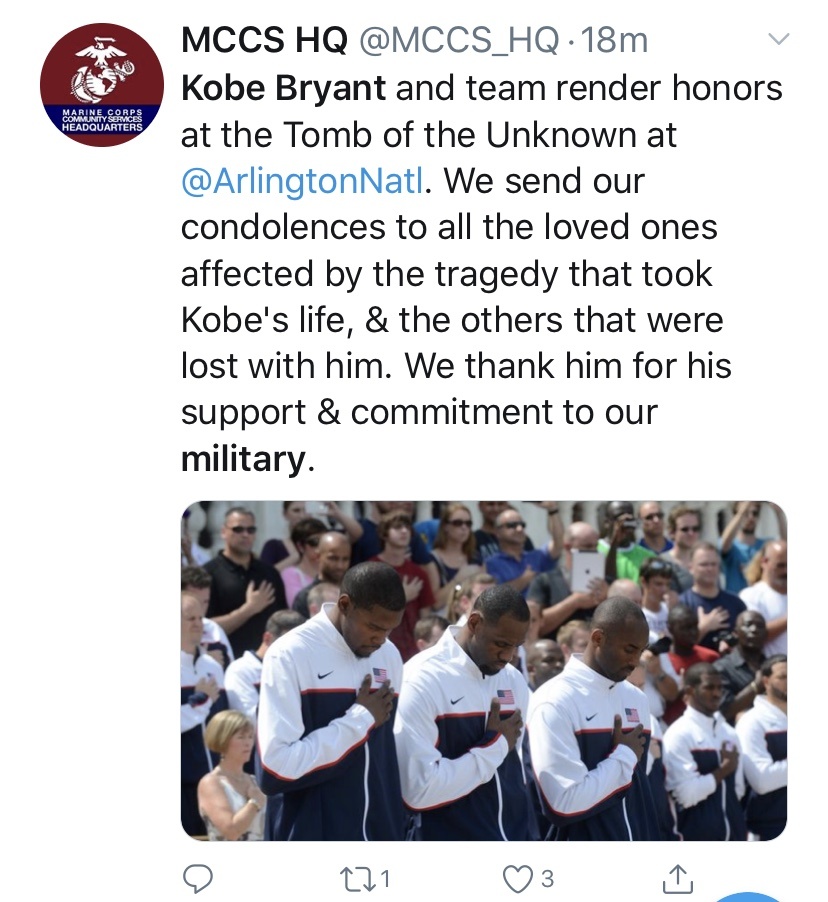Click the thank him for his support line
Image resolution: width=828 pixels, height=902 pixels.
(456, 366)
